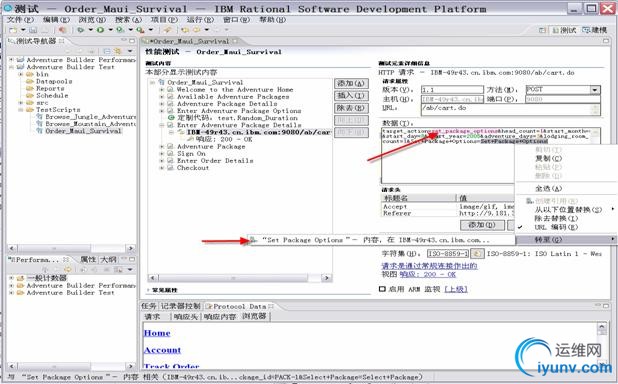Open the 运行 menu
Viewport: 618px width, 384px height.
click(x=200, y=20)
